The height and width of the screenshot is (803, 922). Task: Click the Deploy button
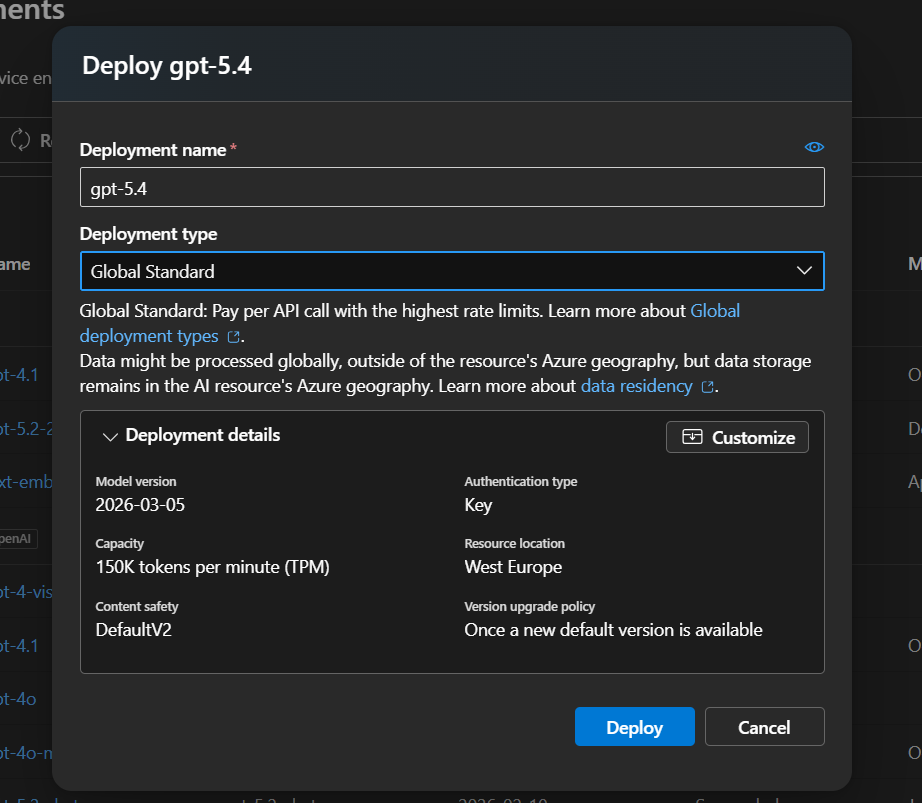click(x=634, y=727)
